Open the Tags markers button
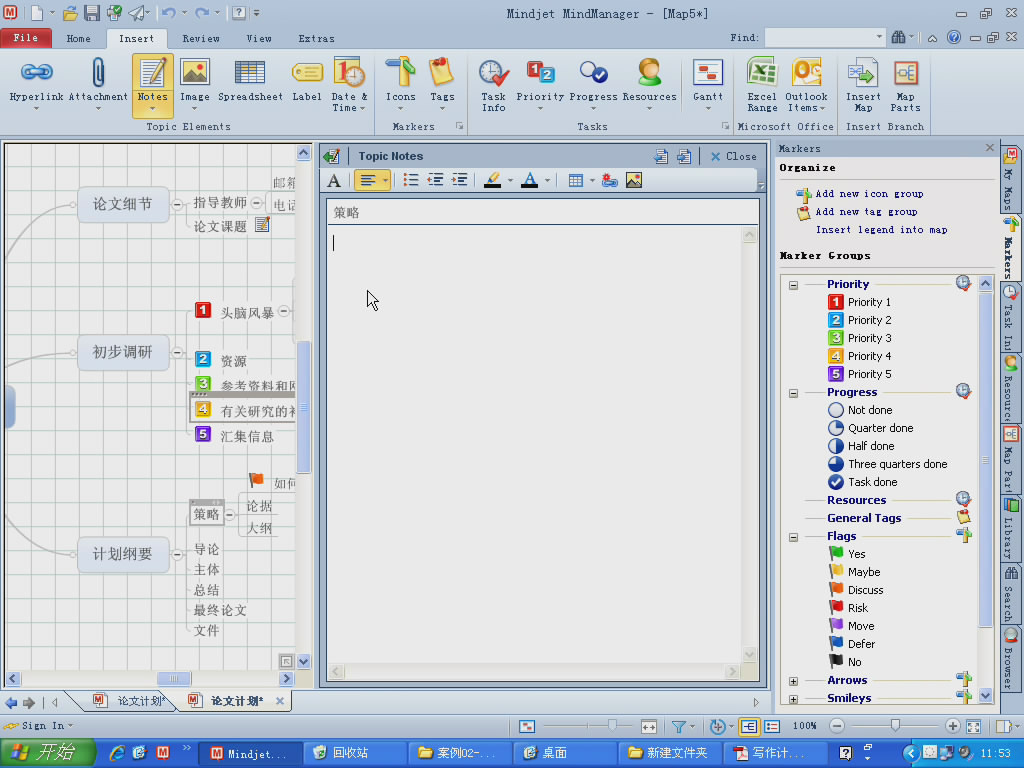The image size is (1024, 768). (442, 84)
